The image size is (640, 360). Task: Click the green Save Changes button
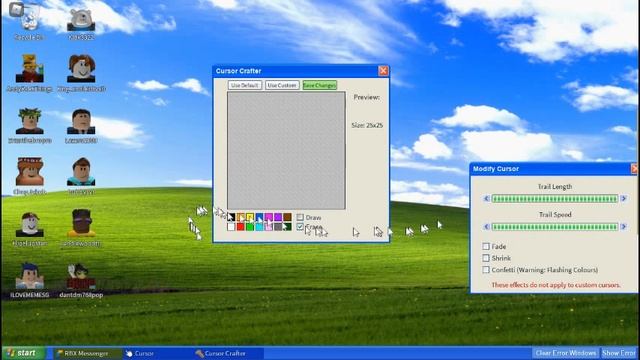point(320,85)
